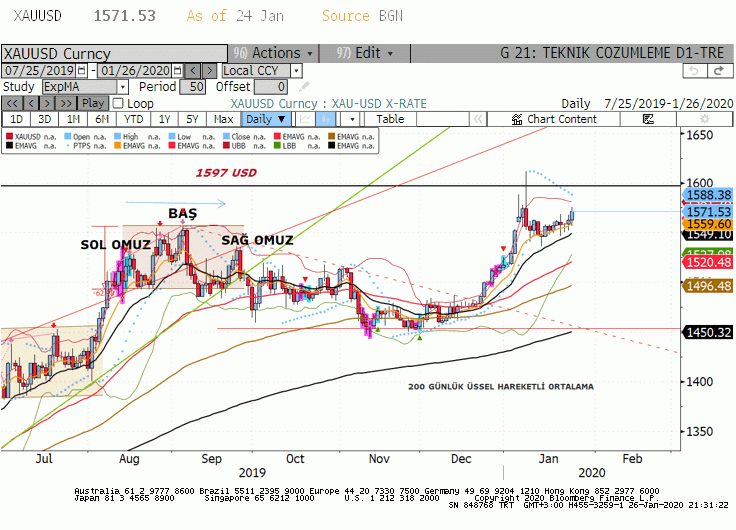Viewport: 736px width, 530px height.
Task: Click the Low legend swatch
Action: click(172, 137)
